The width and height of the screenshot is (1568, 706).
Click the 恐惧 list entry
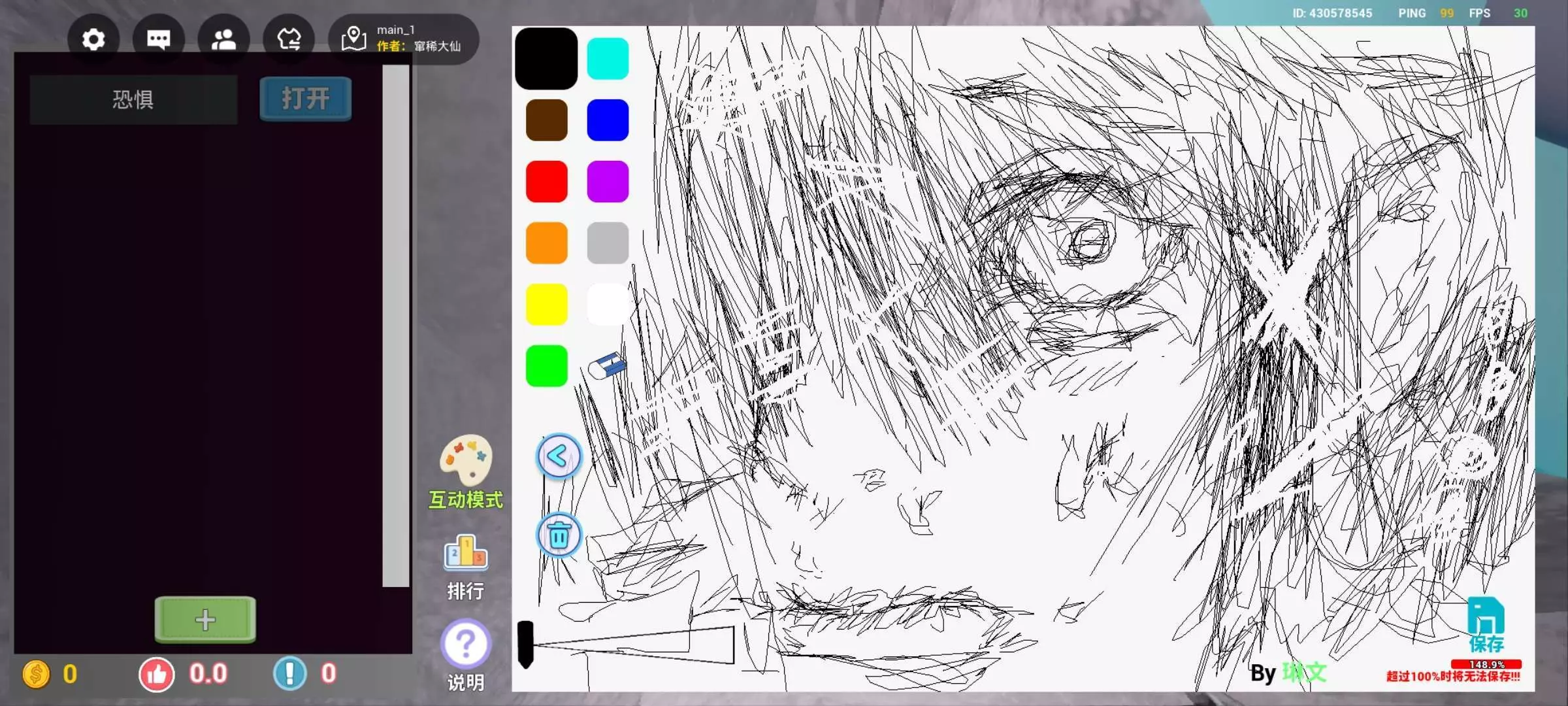pyautogui.click(x=133, y=99)
